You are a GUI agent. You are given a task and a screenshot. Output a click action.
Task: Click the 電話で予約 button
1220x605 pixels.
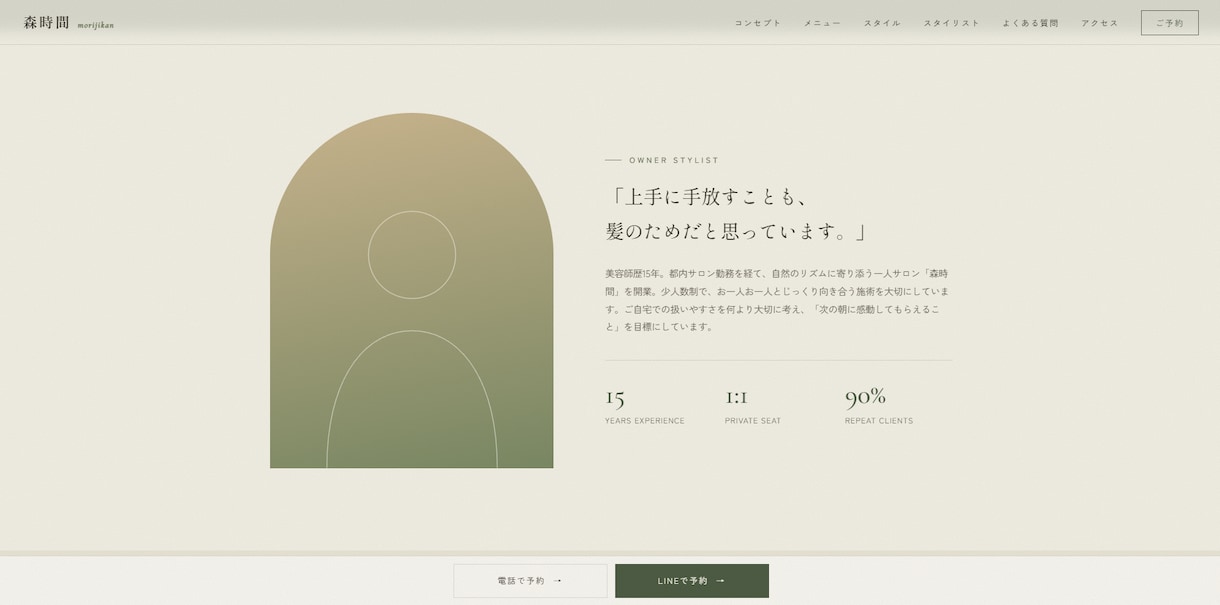pos(530,581)
